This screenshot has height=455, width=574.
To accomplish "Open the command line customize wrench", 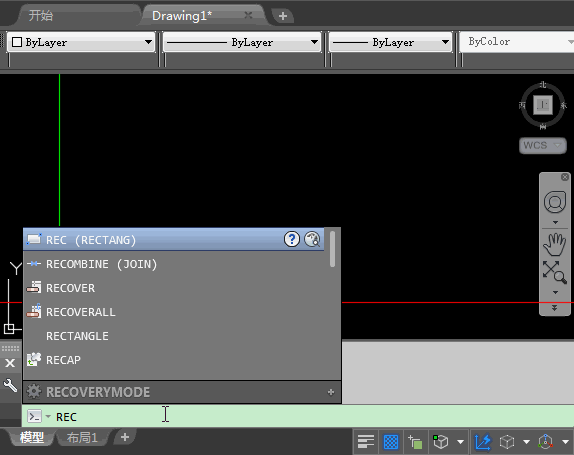I will click(x=10, y=385).
